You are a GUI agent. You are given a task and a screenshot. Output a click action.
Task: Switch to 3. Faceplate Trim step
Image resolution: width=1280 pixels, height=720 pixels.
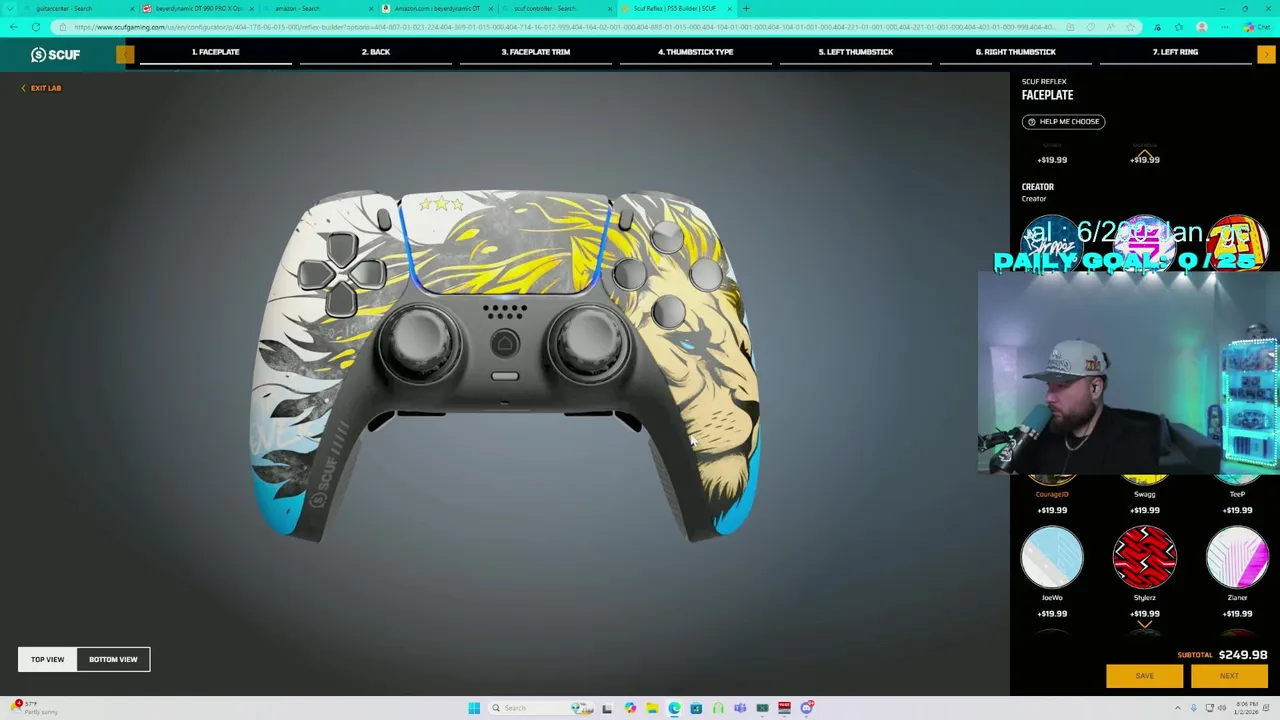pyautogui.click(x=536, y=52)
